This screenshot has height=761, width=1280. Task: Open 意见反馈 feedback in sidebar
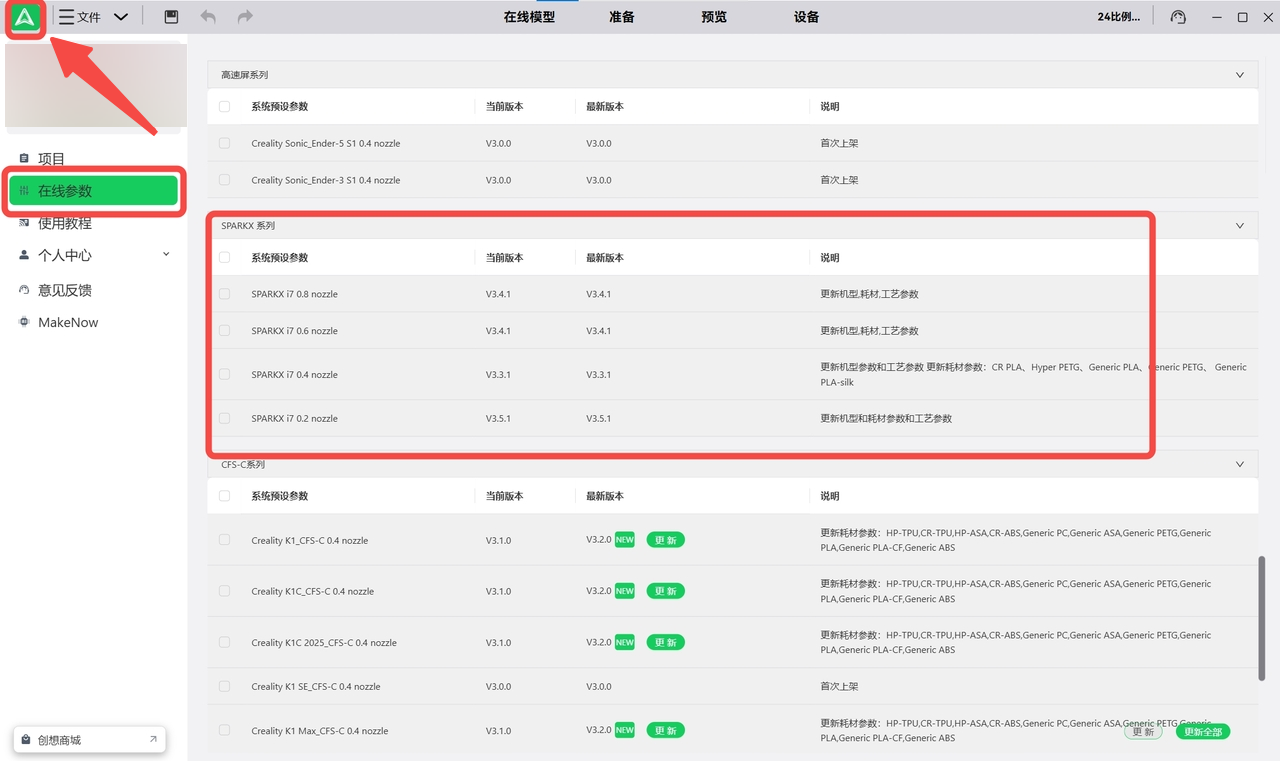tap(64, 290)
